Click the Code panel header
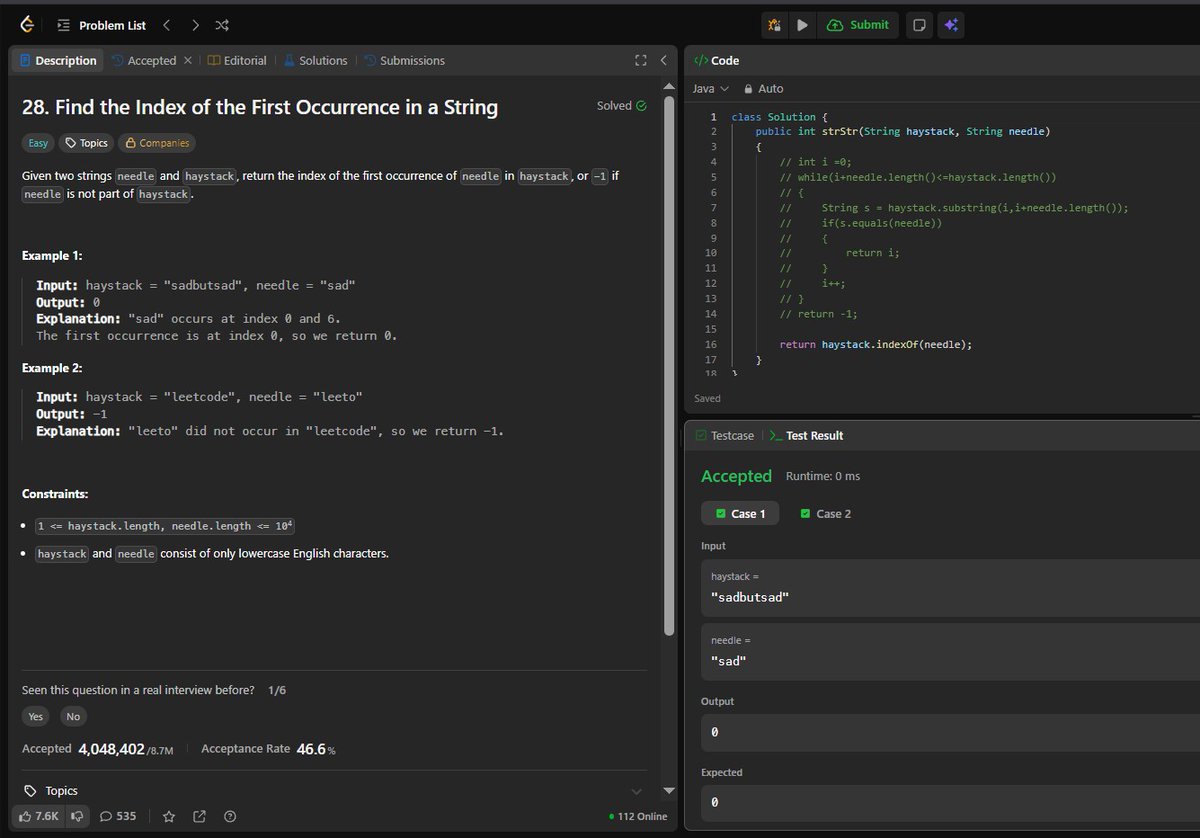1200x838 pixels. (717, 61)
